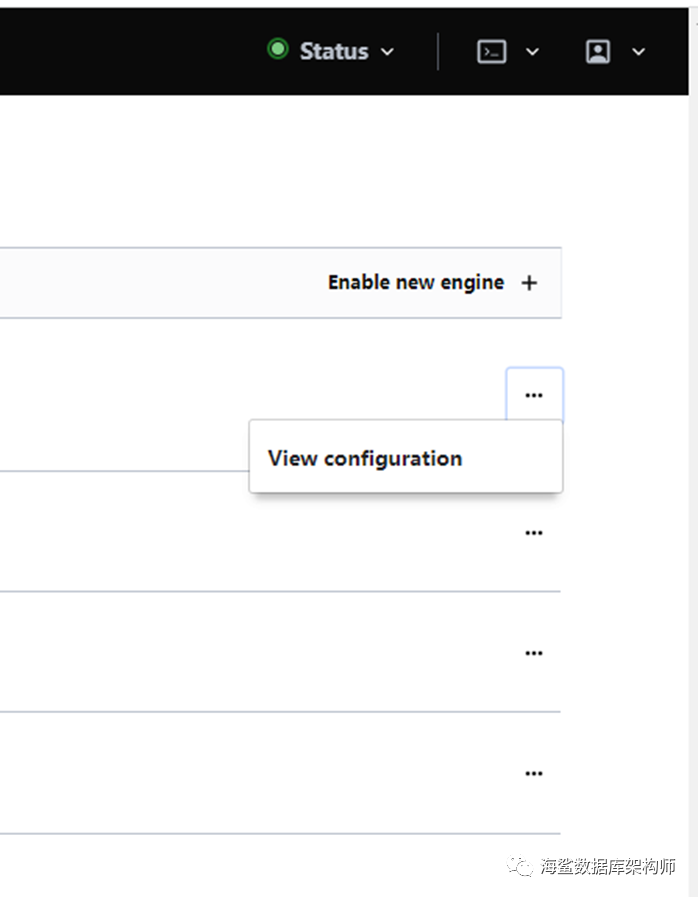Click the vertical scrollbar at the window edge
The image size is (698, 897).
693,448
